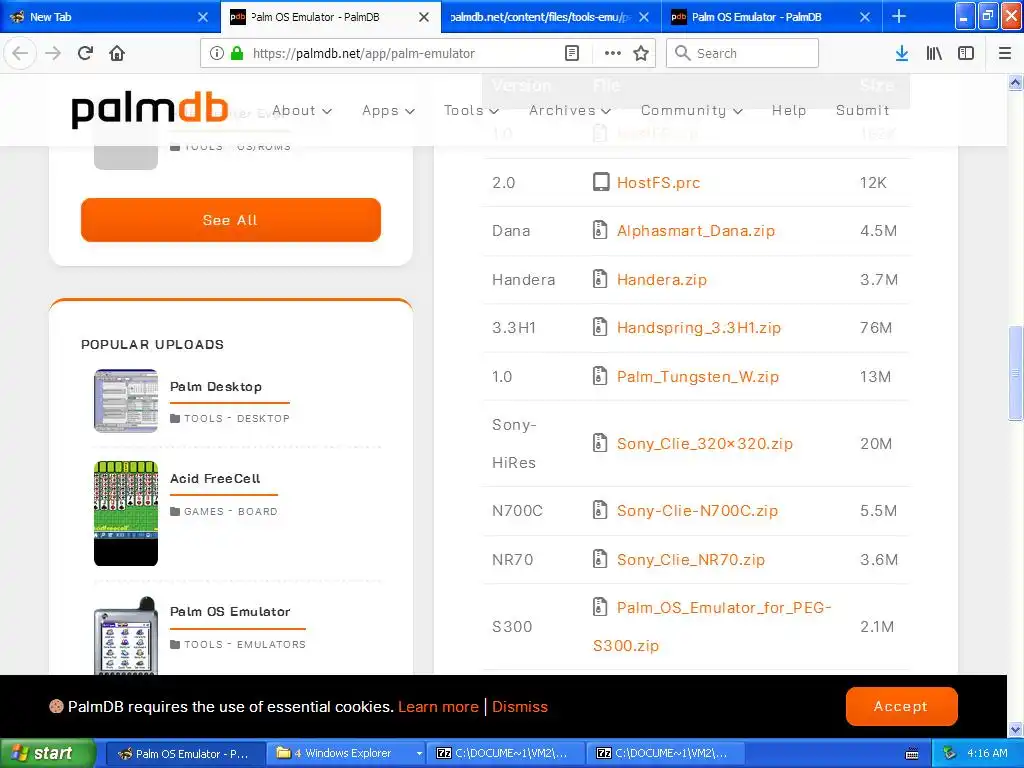Click the scrollbar up arrow
Viewport: 1024px width, 768px height.
tap(1015, 82)
